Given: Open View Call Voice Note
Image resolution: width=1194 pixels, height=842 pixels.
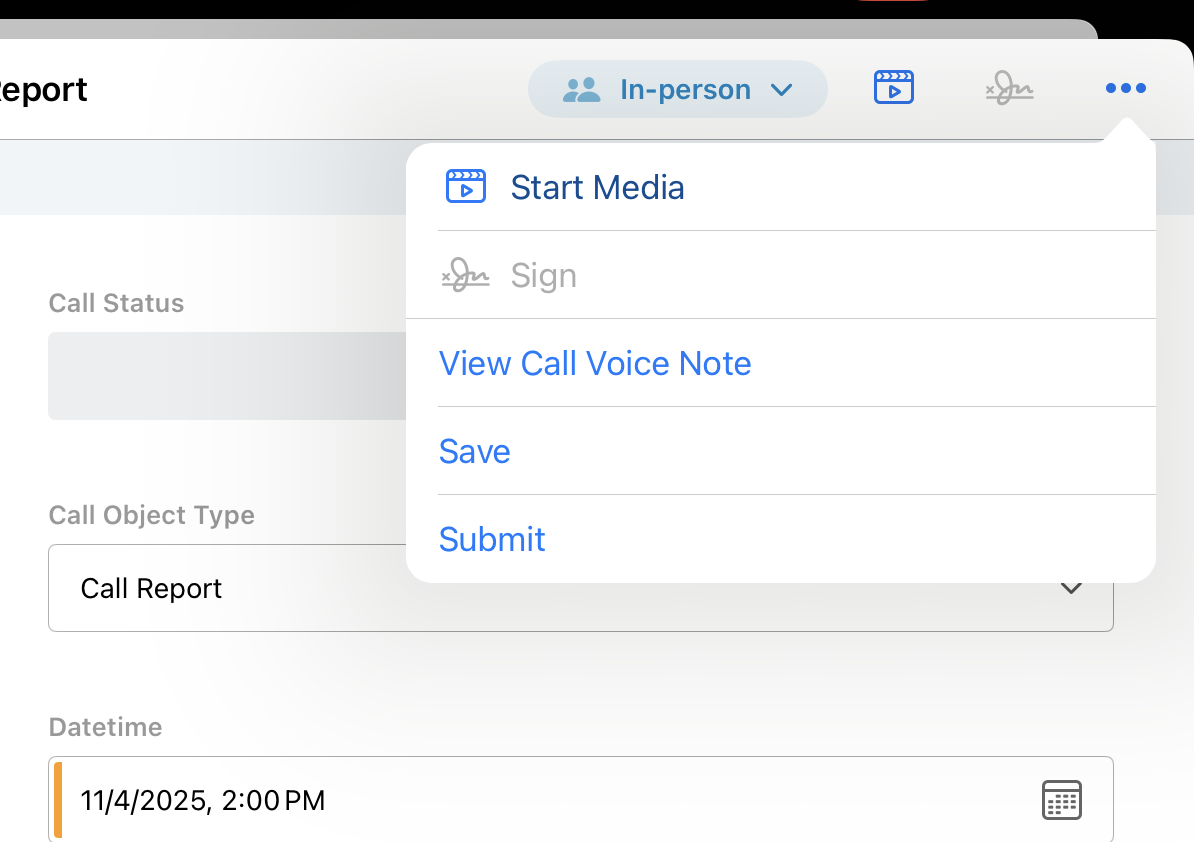Looking at the screenshot, I should click(595, 363).
